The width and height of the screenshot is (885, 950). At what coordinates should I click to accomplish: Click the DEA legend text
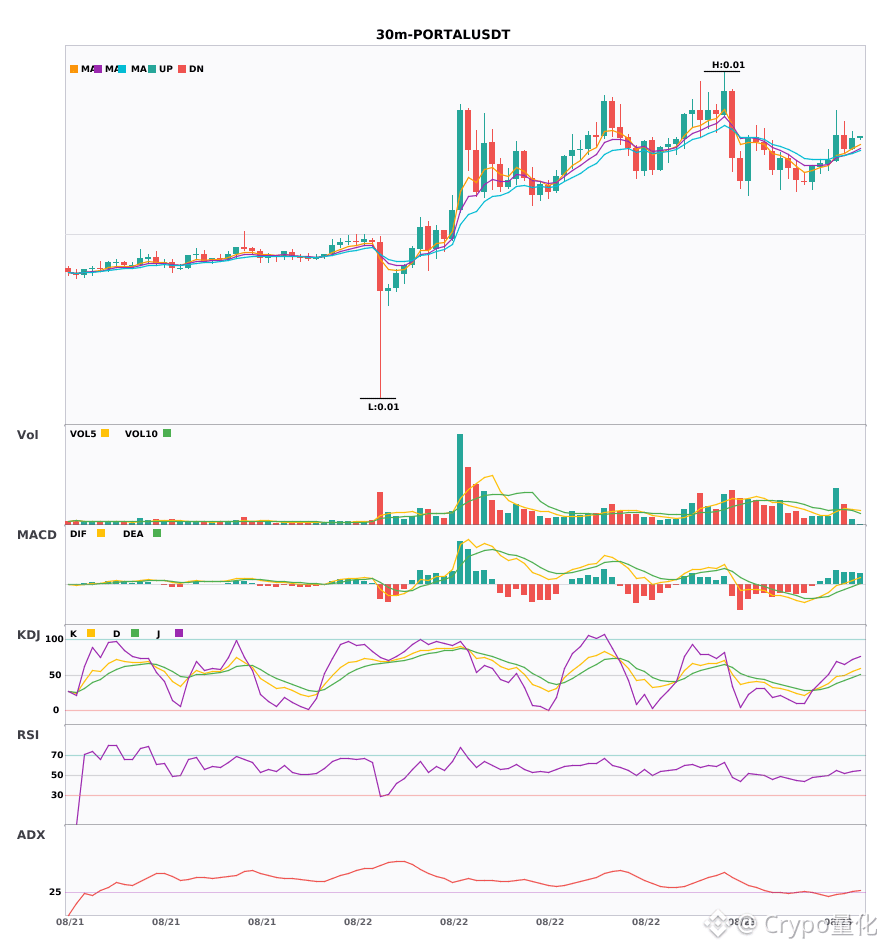click(133, 534)
